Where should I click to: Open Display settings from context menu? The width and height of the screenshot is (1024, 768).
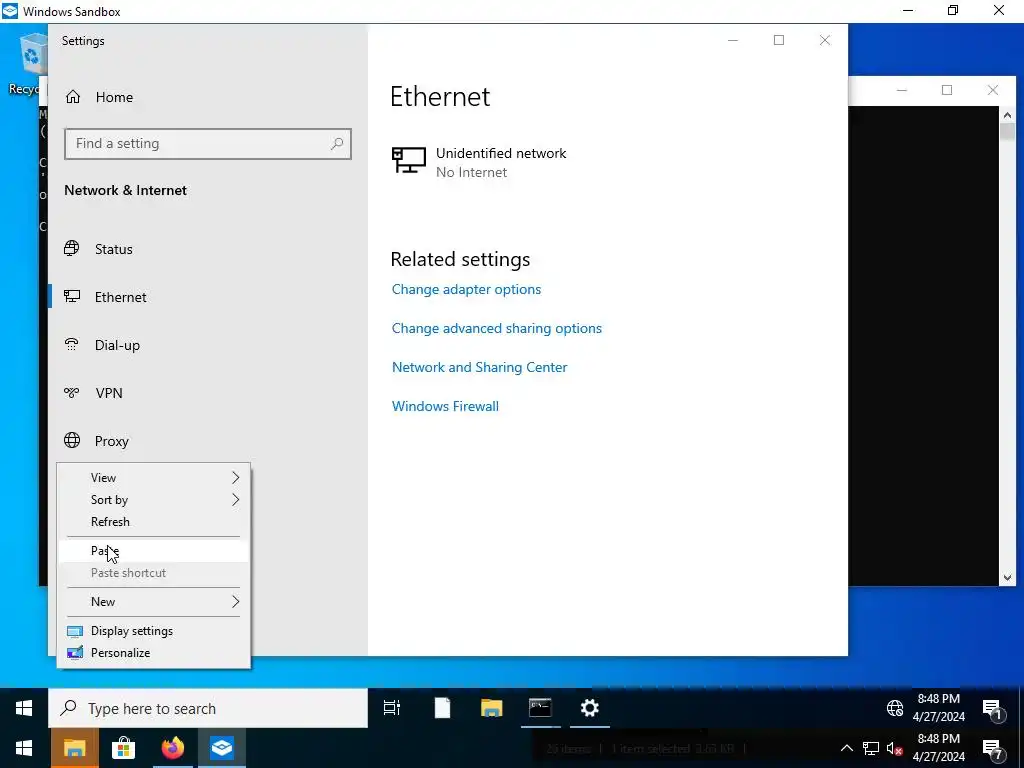tap(153, 631)
